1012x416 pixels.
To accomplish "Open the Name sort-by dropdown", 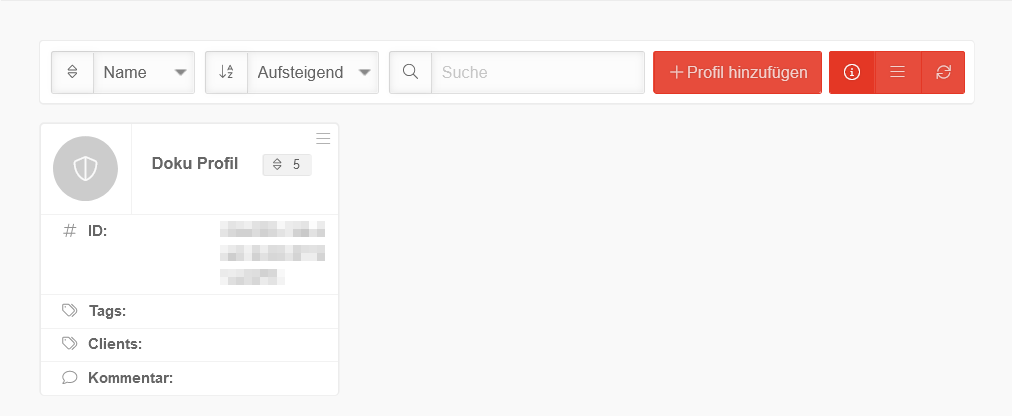I will 144,72.
